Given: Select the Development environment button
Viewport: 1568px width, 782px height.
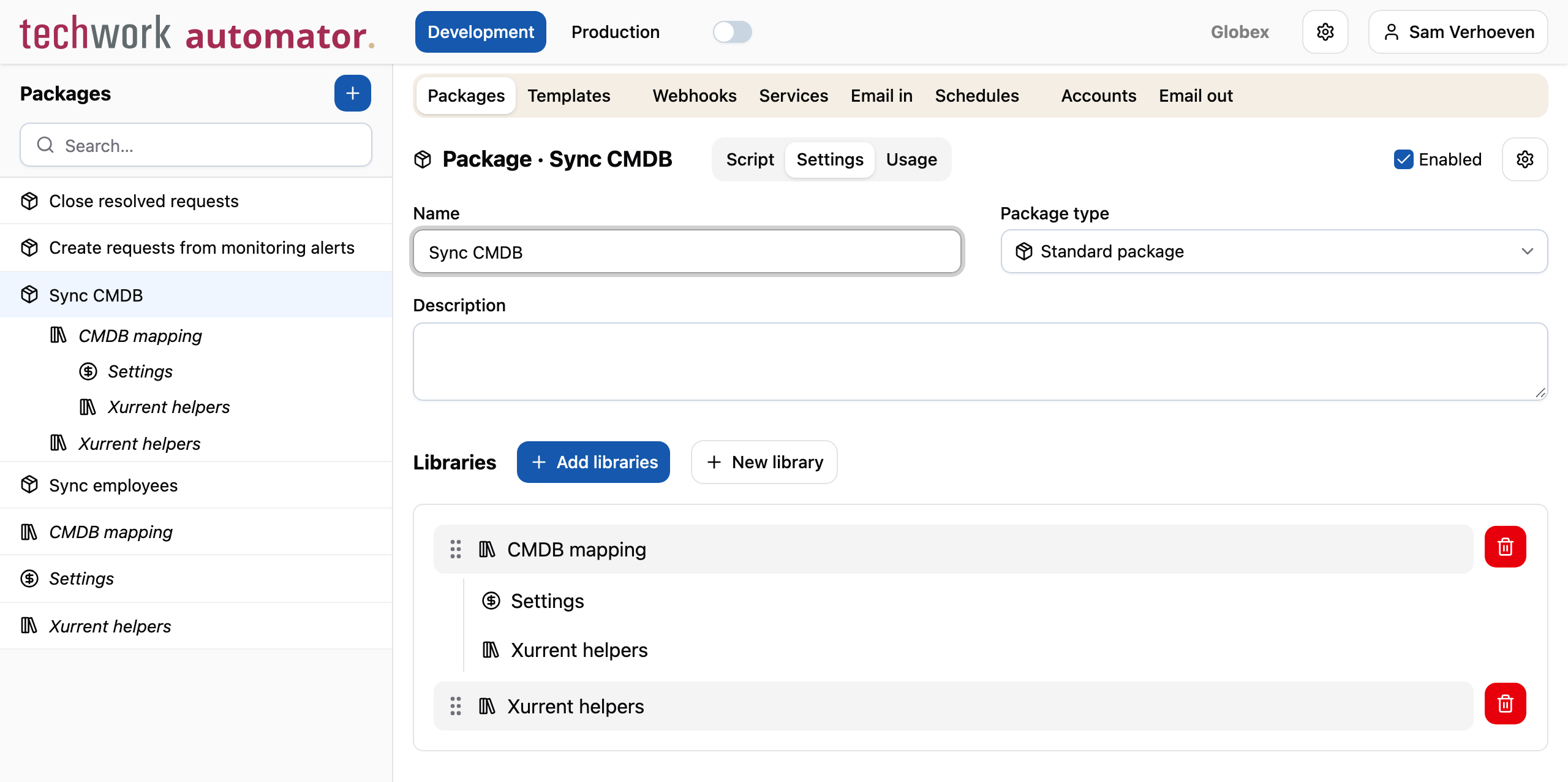Looking at the screenshot, I should [x=481, y=32].
